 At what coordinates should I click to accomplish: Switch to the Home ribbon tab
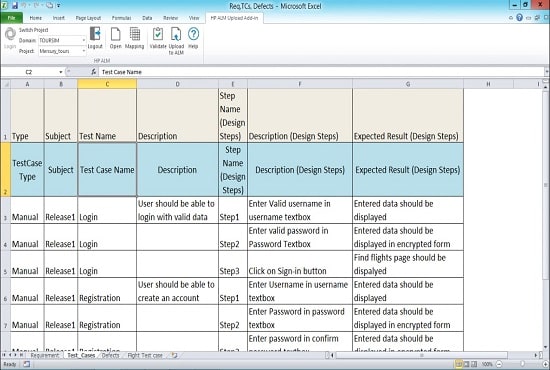(x=36, y=18)
